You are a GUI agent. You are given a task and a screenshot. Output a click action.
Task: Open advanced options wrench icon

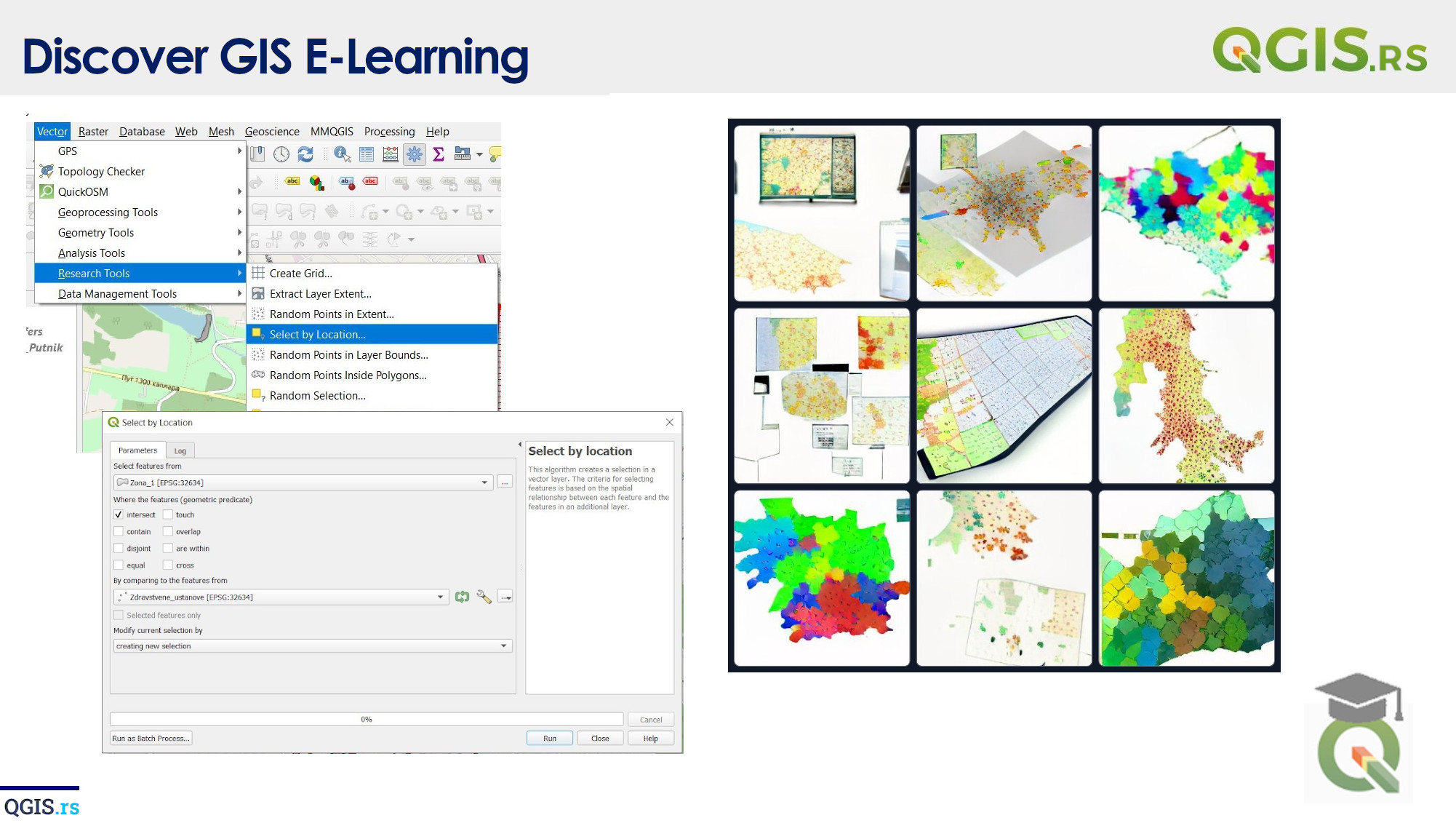pos(484,597)
